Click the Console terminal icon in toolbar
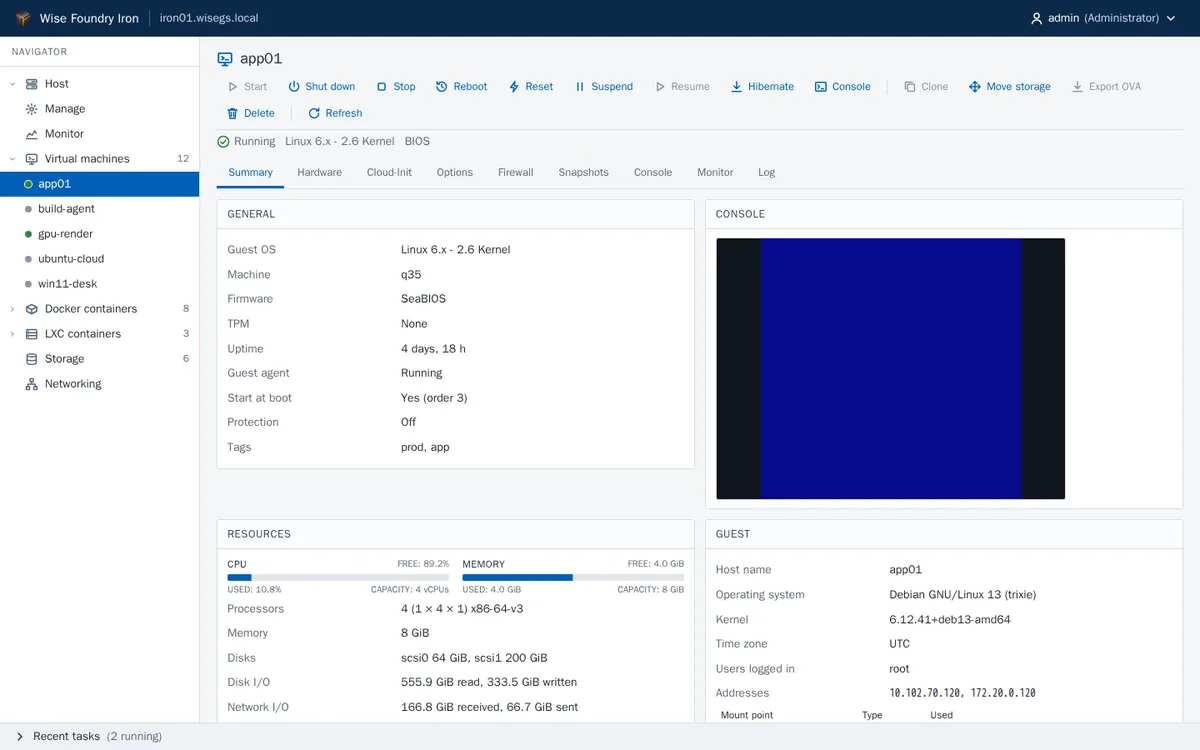Image resolution: width=1200 pixels, height=750 pixels. pos(821,87)
